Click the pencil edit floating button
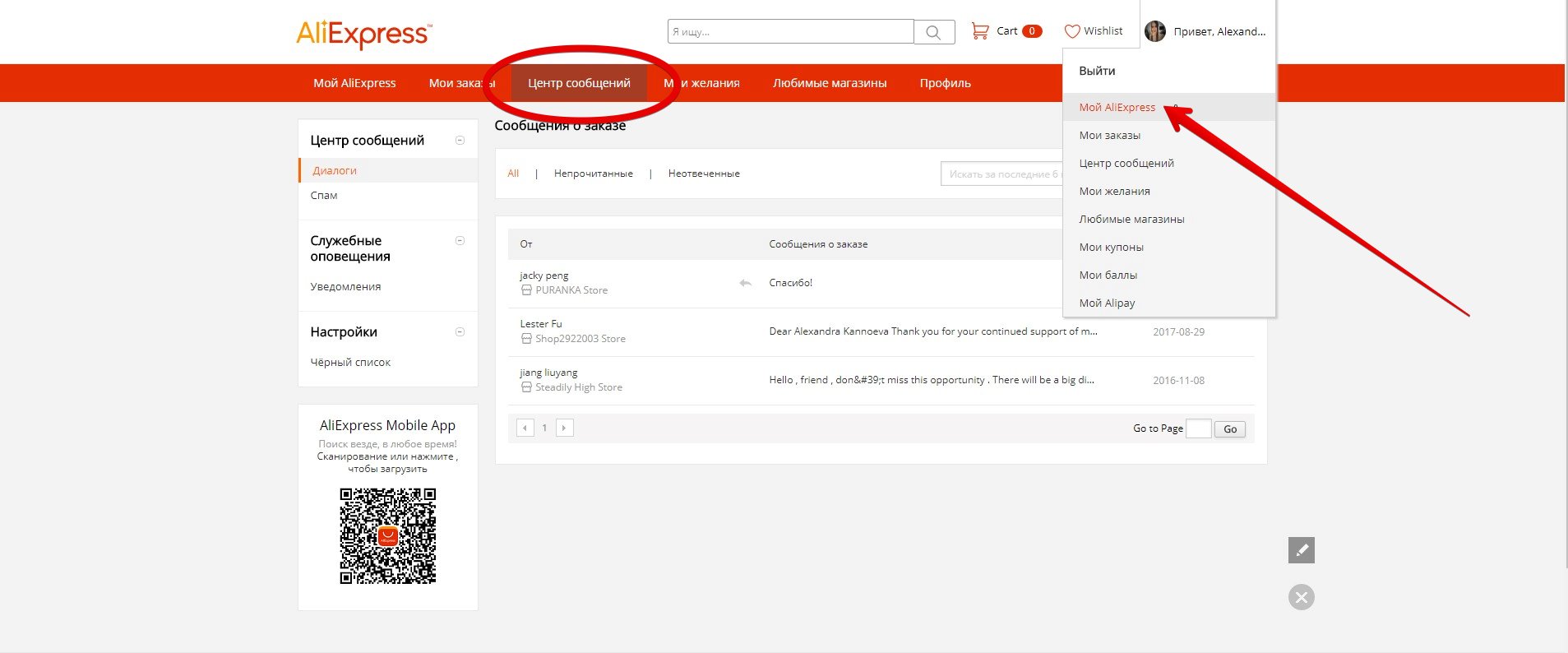Screen dimensions: 1568x653 [1302, 550]
